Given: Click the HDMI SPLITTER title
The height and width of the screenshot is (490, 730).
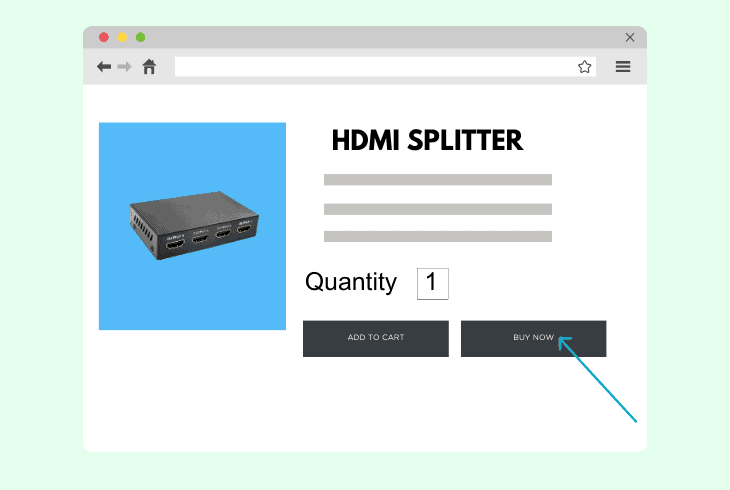Looking at the screenshot, I should (427, 140).
